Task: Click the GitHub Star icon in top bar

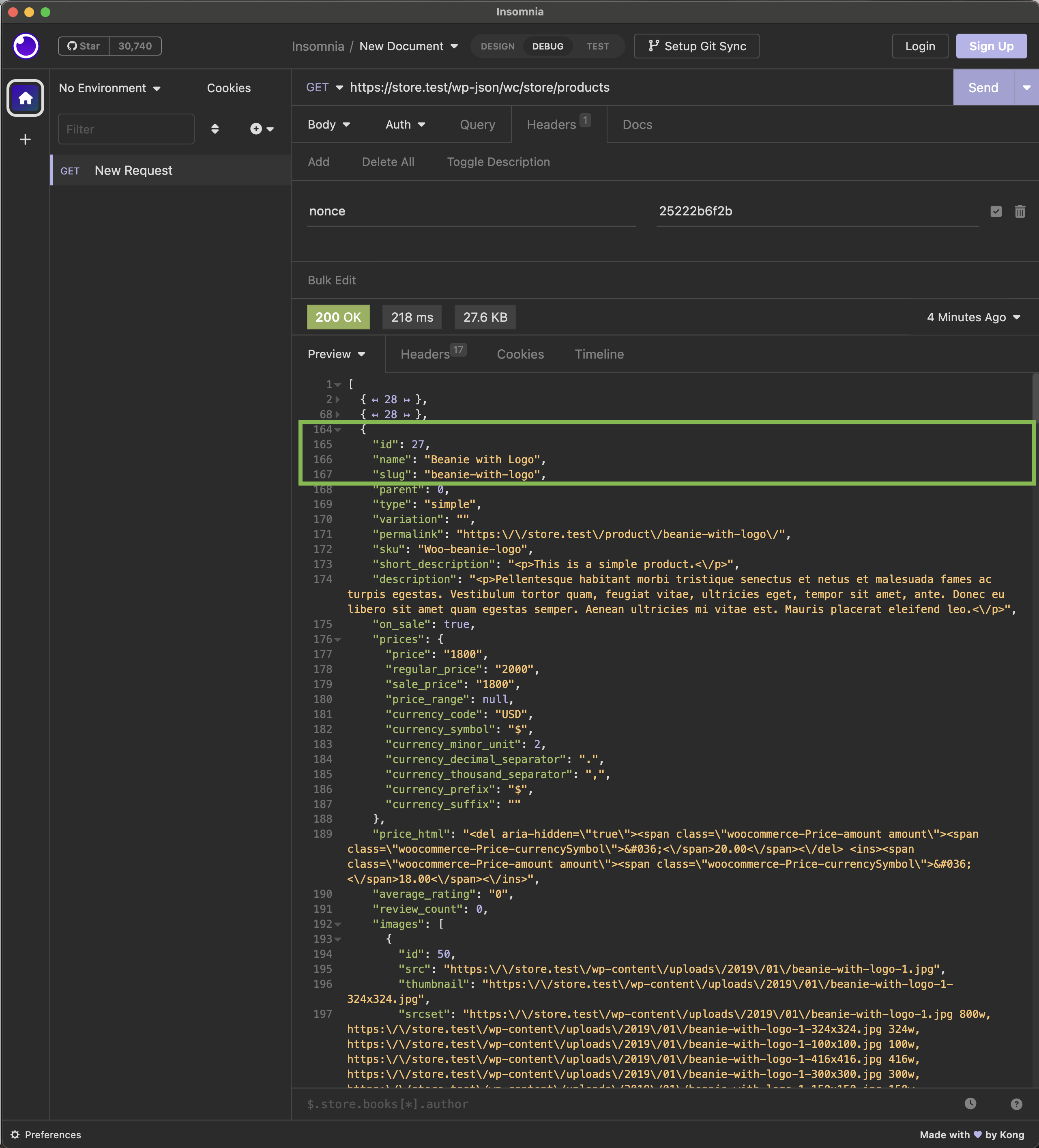Action: click(72, 45)
